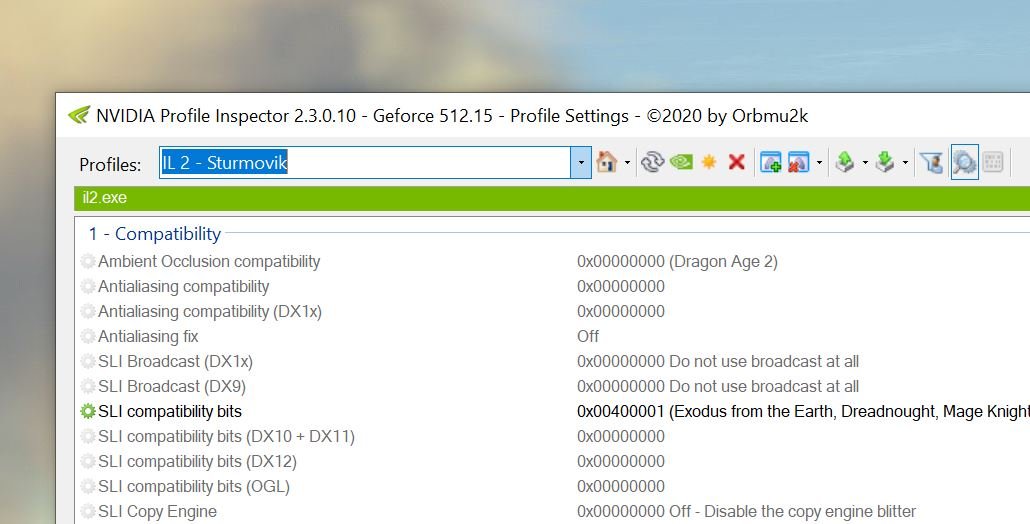Refresh the current profile settings
The width and height of the screenshot is (1030, 524).
coord(652,162)
